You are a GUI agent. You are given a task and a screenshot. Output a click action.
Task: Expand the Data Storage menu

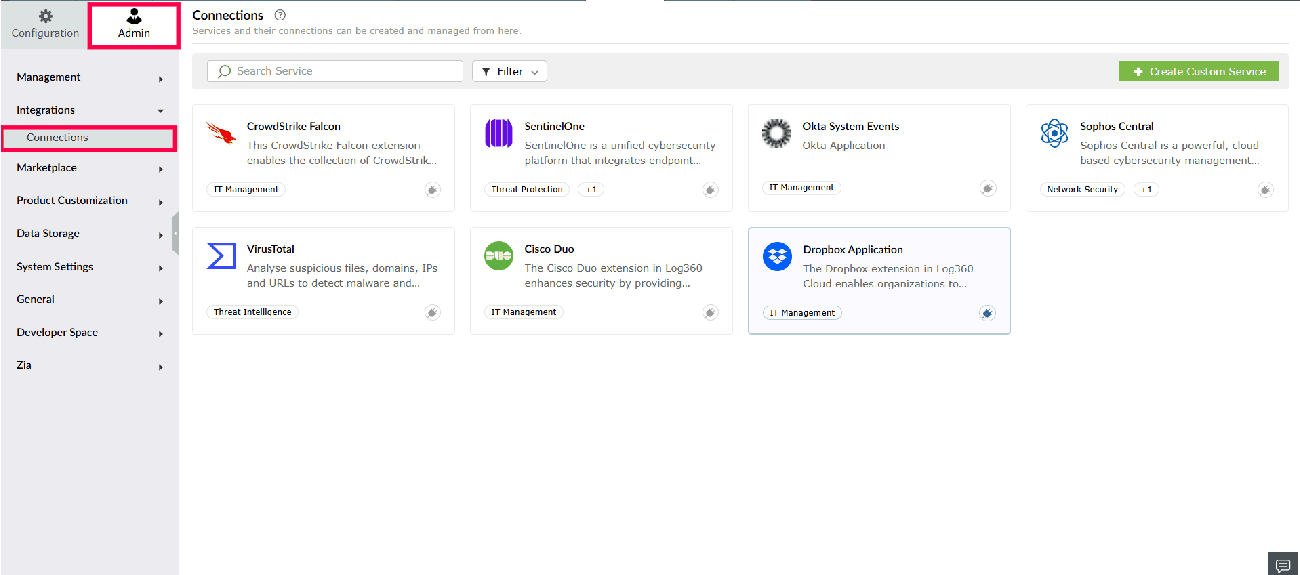tap(90, 234)
